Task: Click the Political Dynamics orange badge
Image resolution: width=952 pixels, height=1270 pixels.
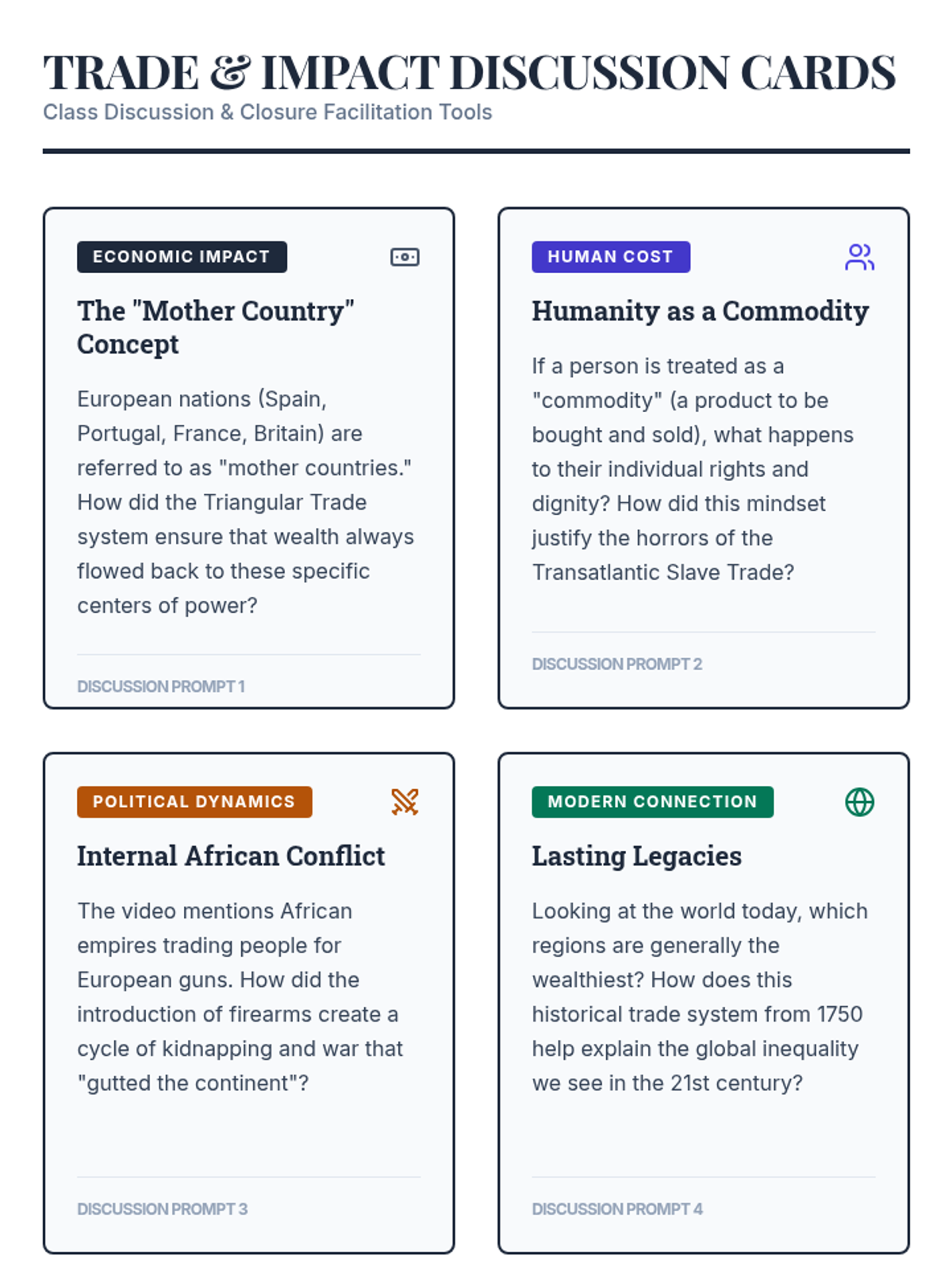Action: click(x=194, y=802)
